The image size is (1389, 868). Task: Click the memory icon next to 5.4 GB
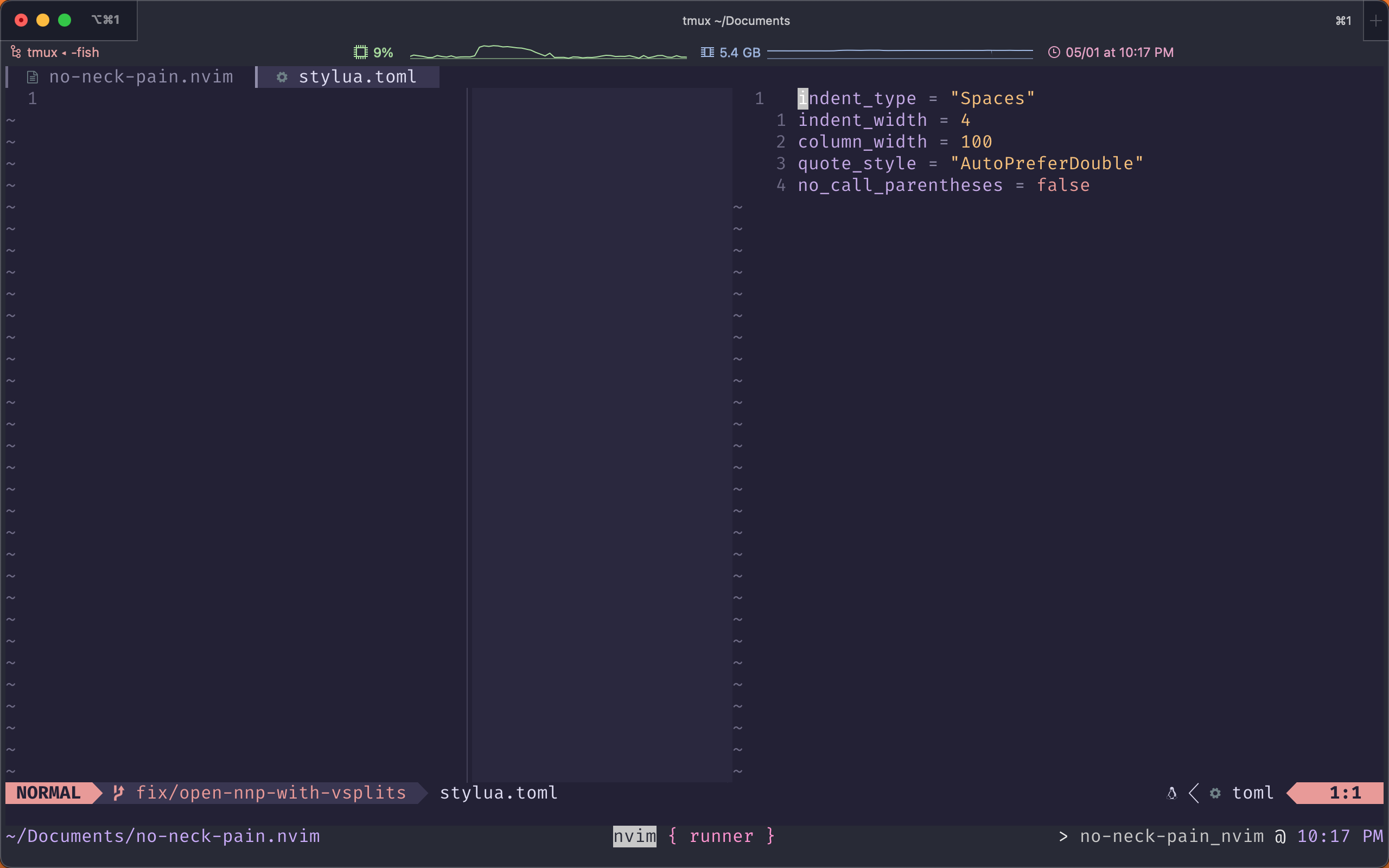coord(707,52)
